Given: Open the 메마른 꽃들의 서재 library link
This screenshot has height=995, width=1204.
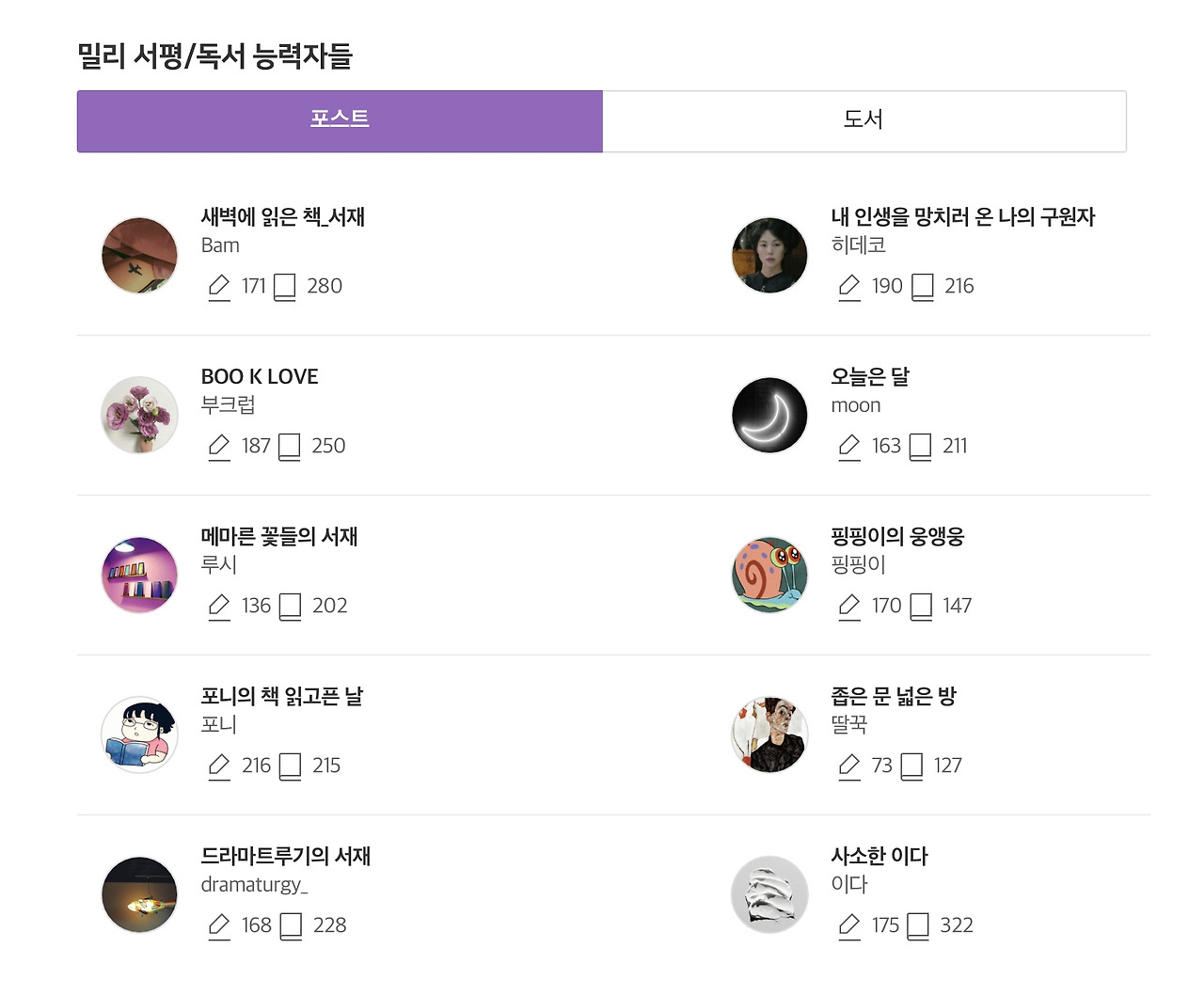Looking at the screenshot, I should point(279,537).
